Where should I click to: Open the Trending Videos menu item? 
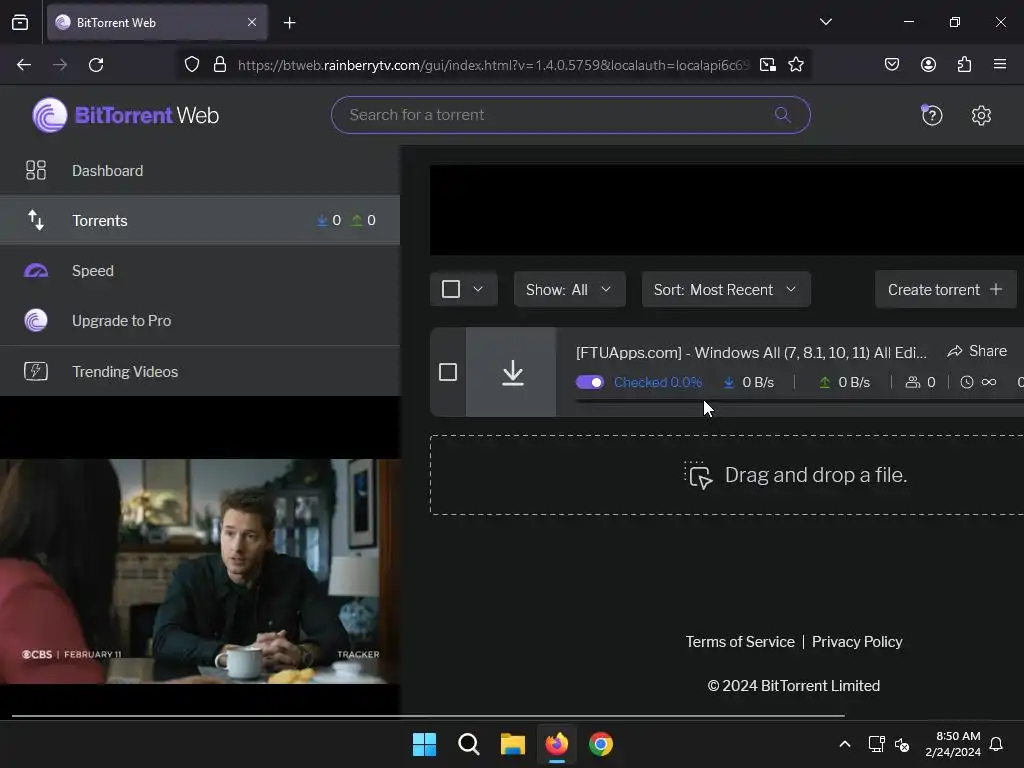tap(200, 371)
